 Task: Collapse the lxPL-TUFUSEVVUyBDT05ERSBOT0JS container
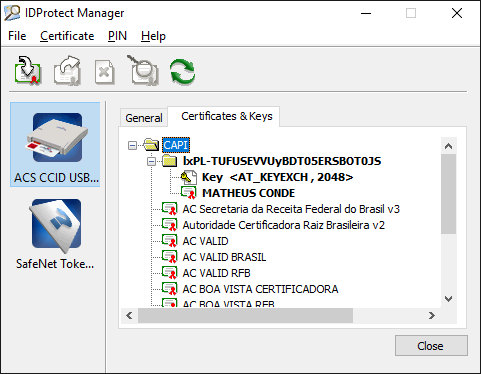tap(152, 162)
